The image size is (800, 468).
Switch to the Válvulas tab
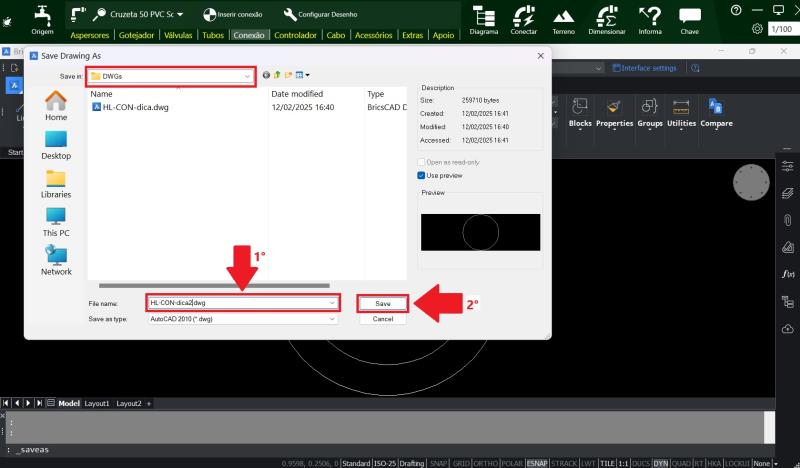click(x=178, y=35)
